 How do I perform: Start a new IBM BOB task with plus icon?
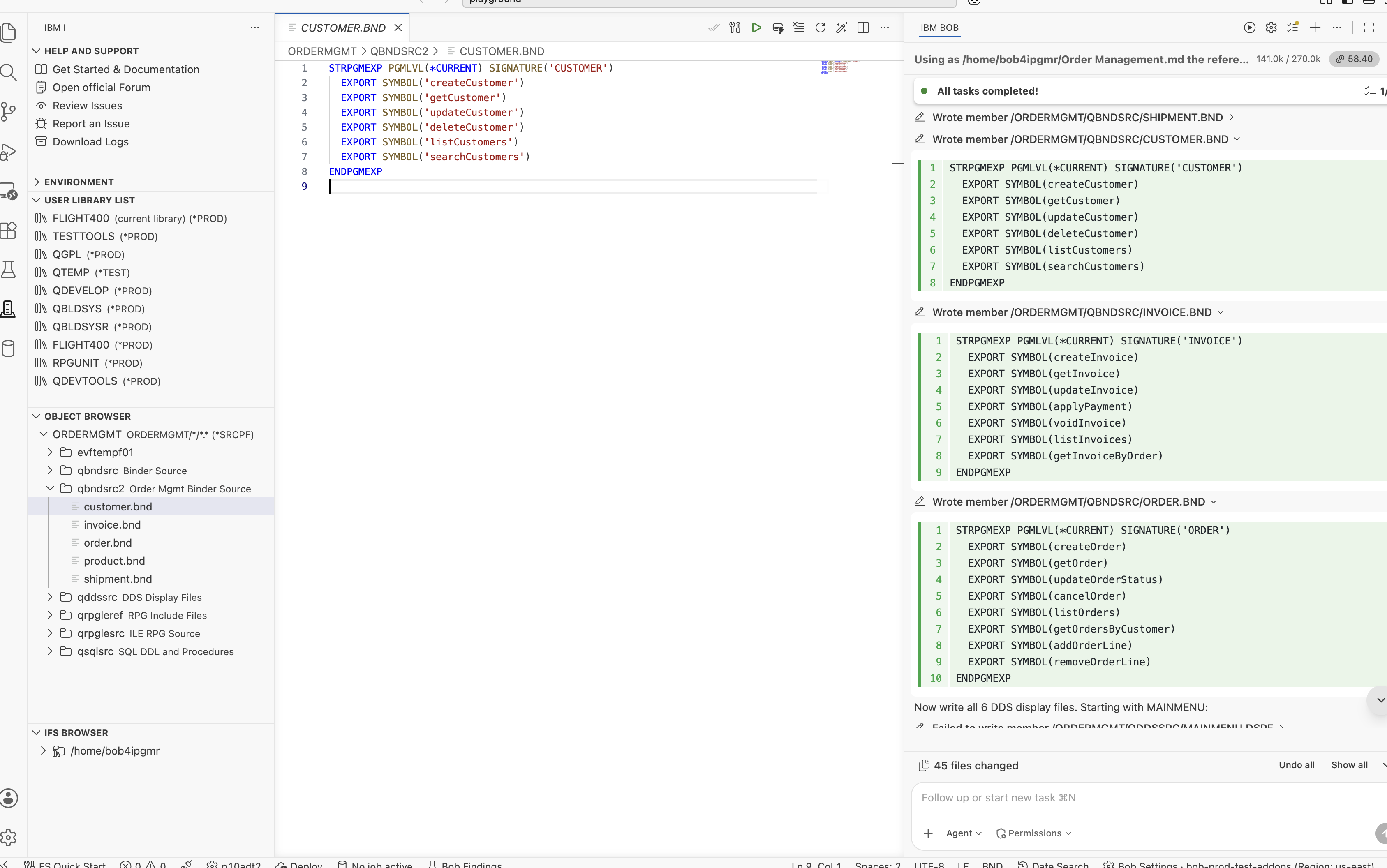[1315, 28]
